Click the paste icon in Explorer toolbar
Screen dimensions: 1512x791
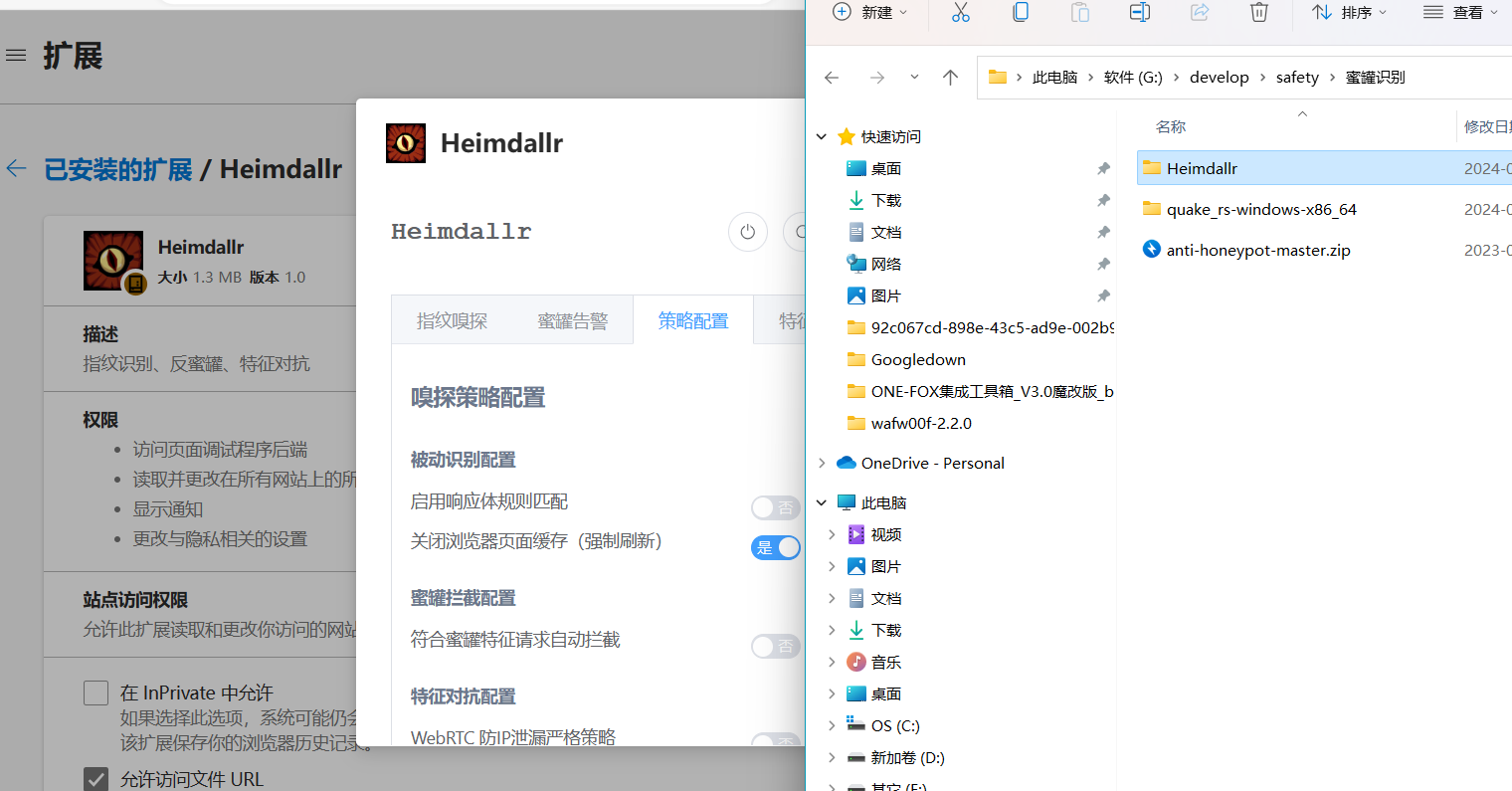[x=1079, y=12]
